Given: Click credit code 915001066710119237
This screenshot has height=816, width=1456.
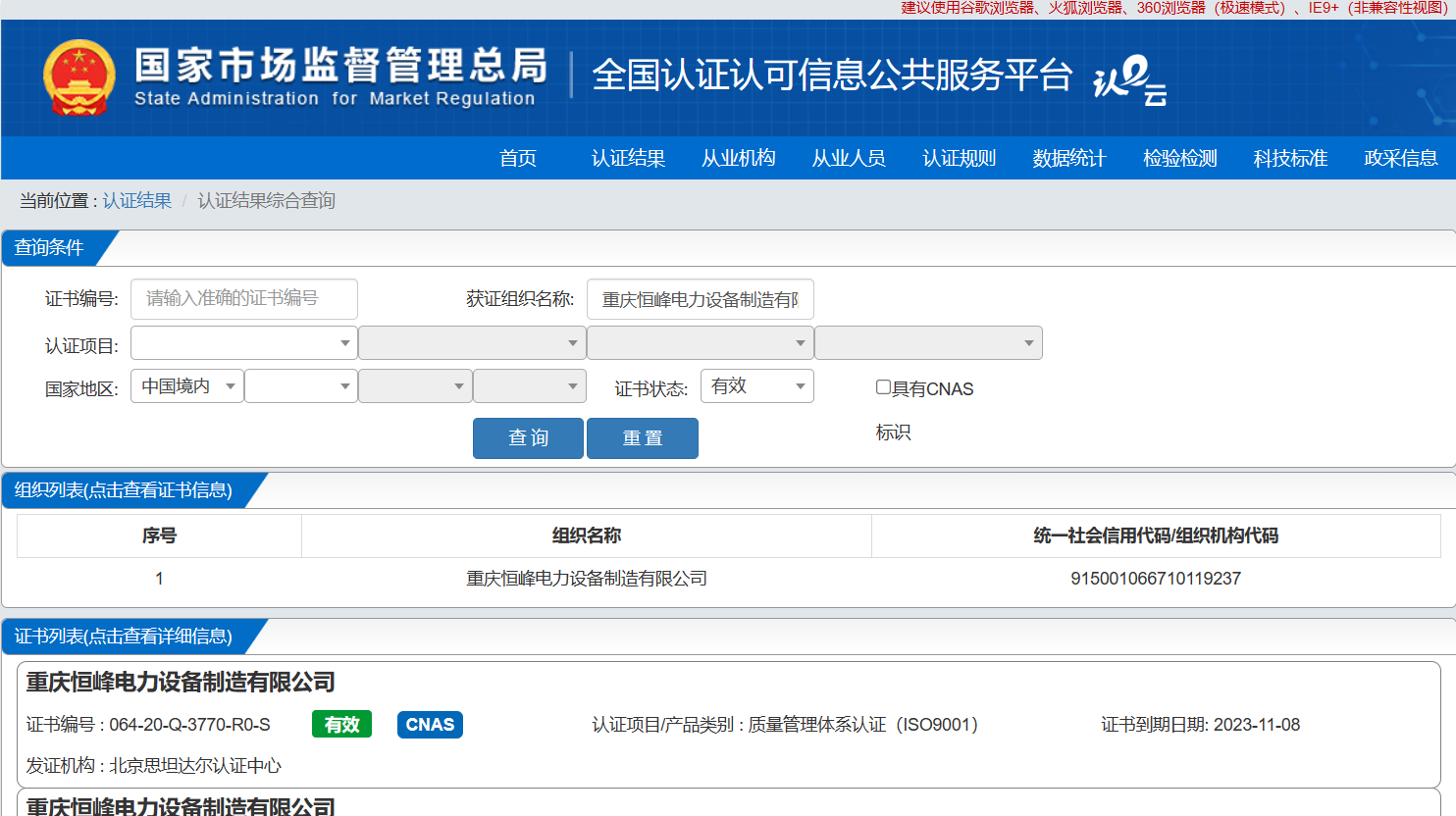Looking at the screenshot, I should (x=1156, y=579).
